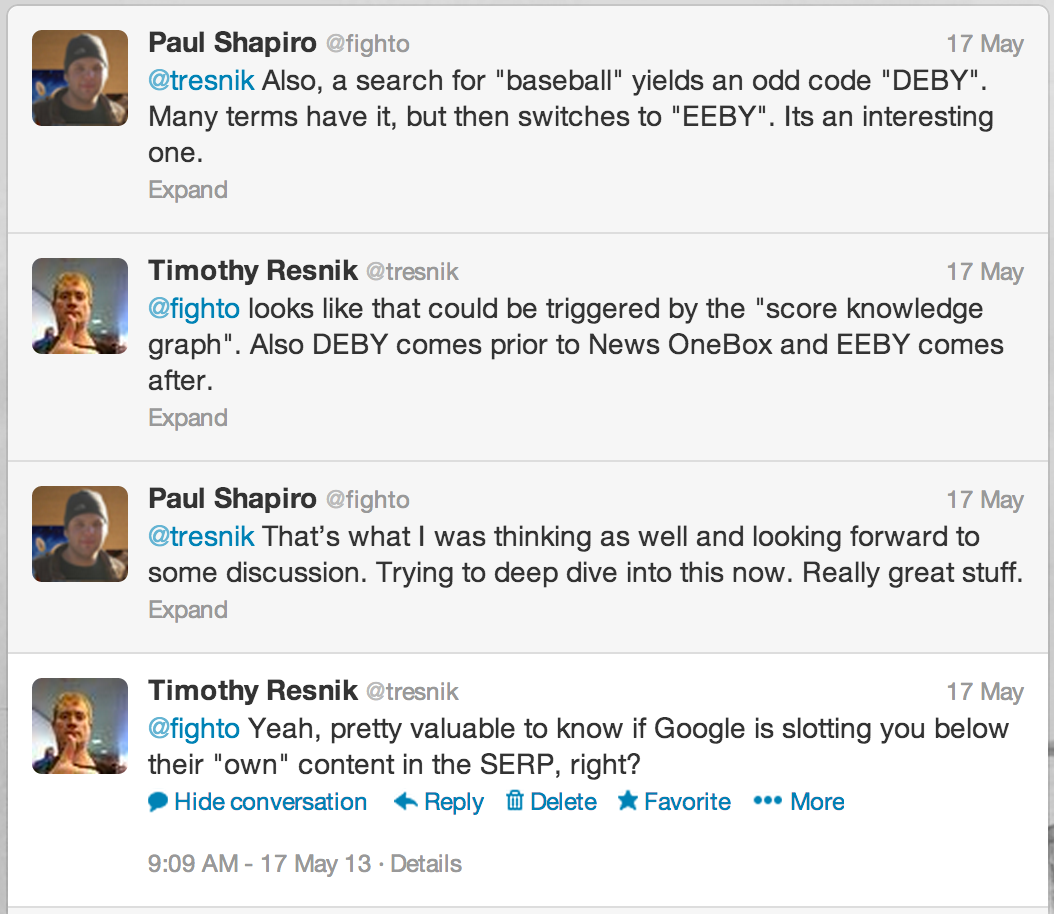Viewport: 1054px width, 914px height.
Task: Click the 17 May date on the last tweet
Action: point(985,692)
